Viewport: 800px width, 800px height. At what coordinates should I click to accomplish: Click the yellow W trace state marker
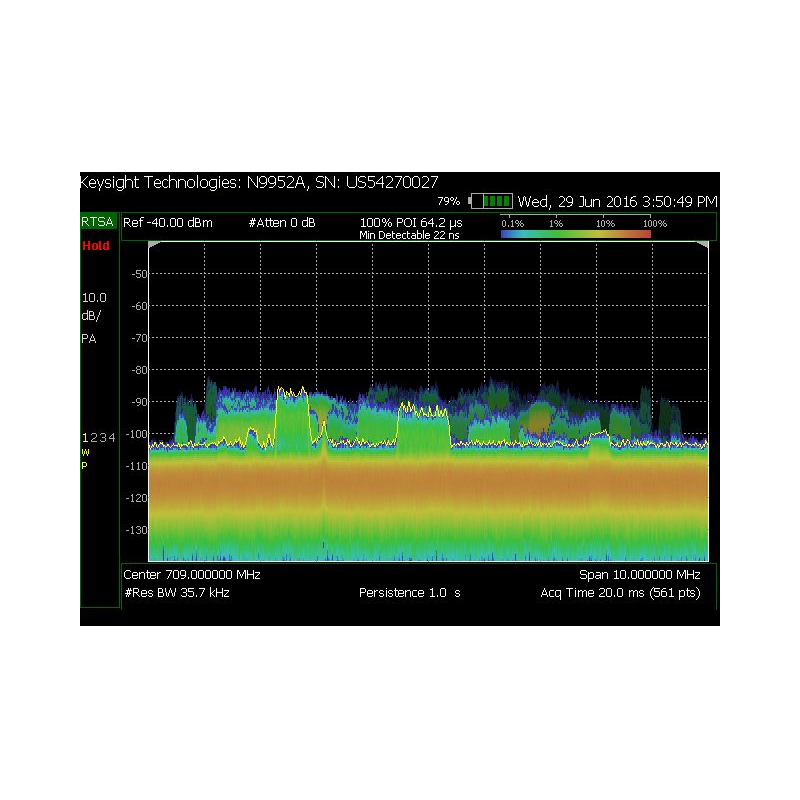click(x=85, y=453)
